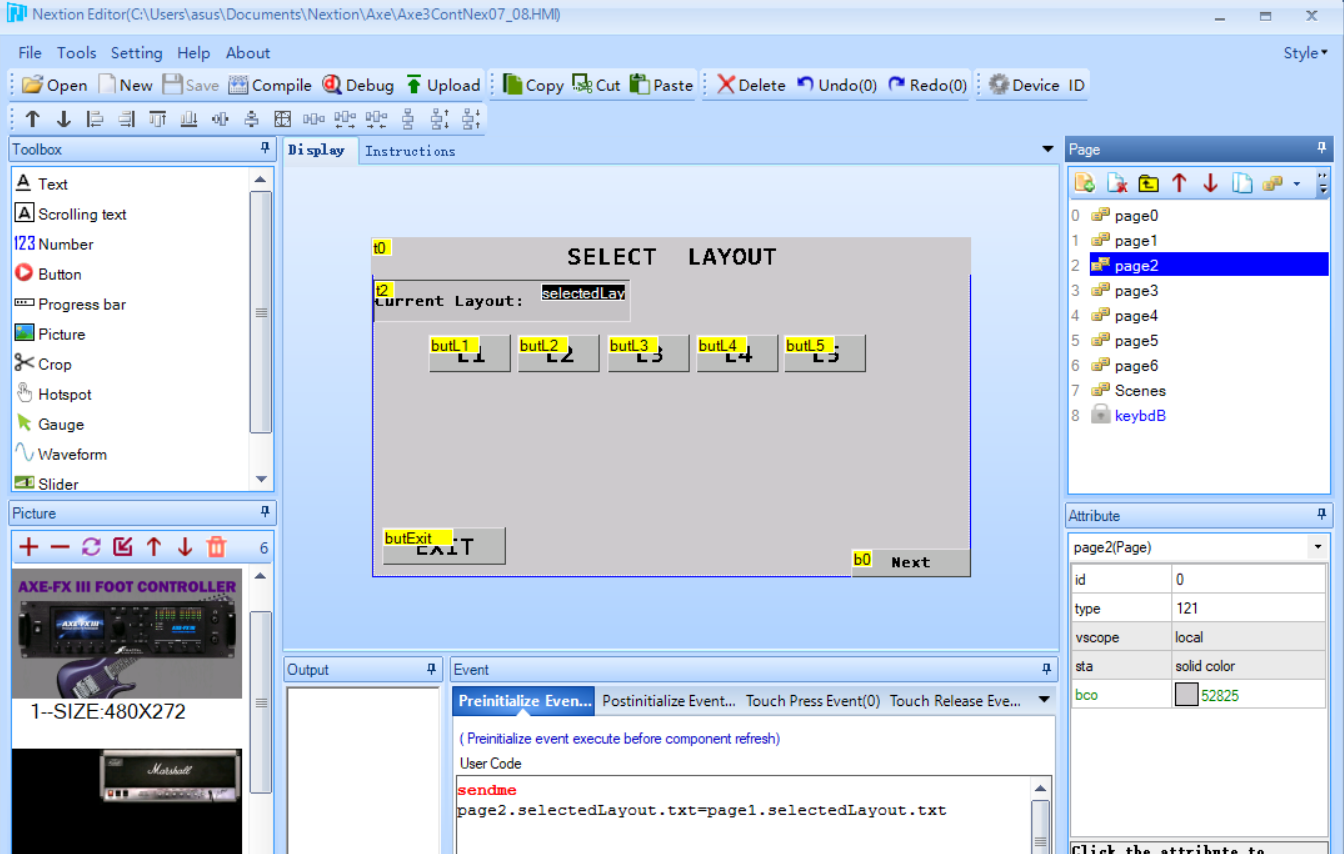Image resolution: width=1344 pixels, height=854 pixels.
Task: Open the Setting menu
Action: click(x=136, y=53)
